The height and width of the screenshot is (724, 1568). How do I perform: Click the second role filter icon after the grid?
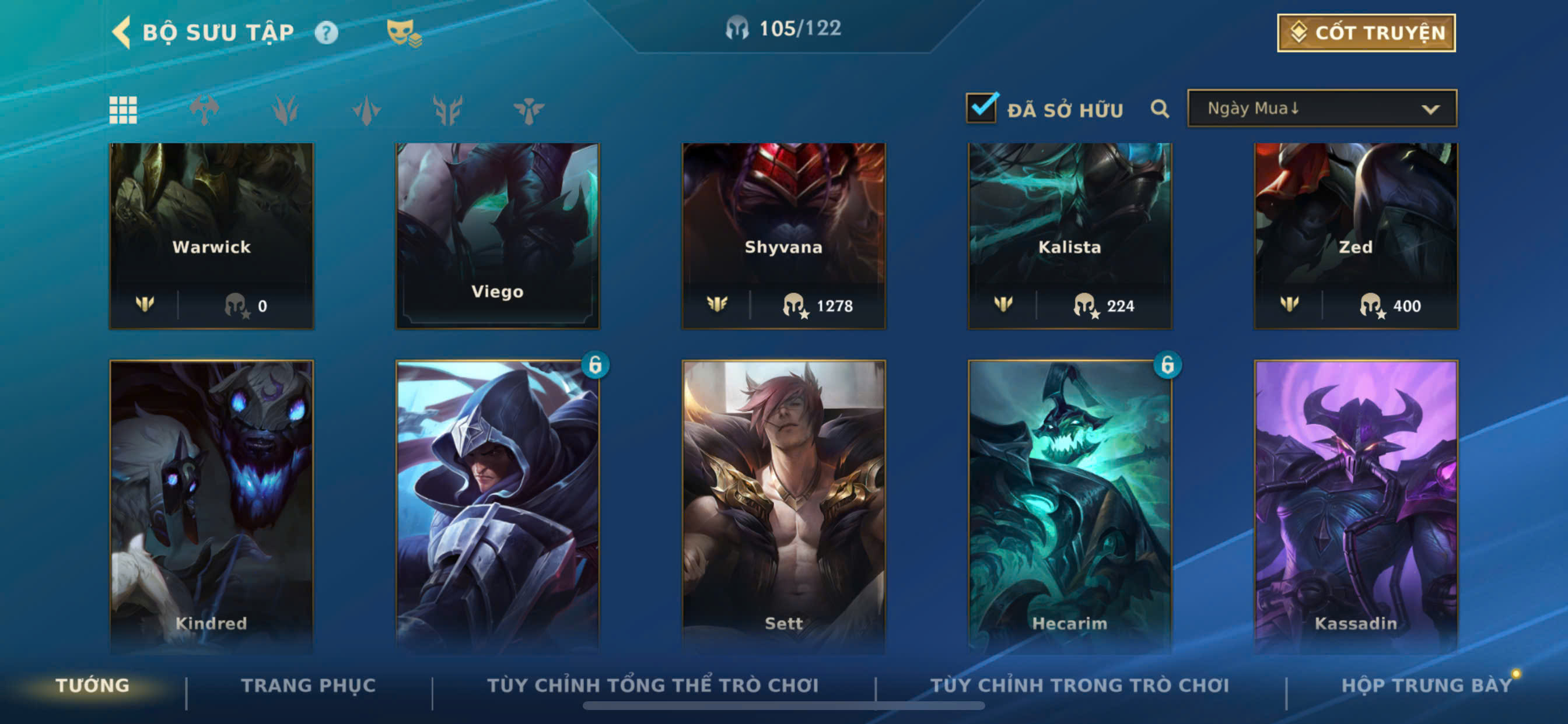pyautogui.click(x=285, y=110)
